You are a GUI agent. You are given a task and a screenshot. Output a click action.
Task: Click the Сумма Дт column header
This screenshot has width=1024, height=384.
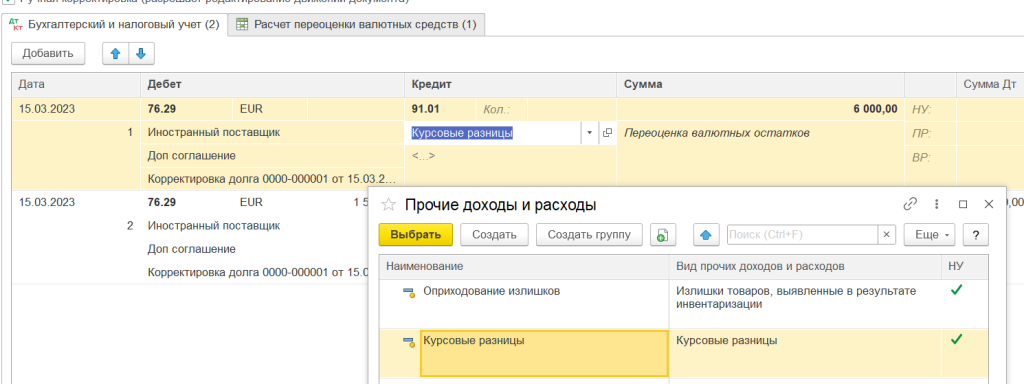pos(990,85)
